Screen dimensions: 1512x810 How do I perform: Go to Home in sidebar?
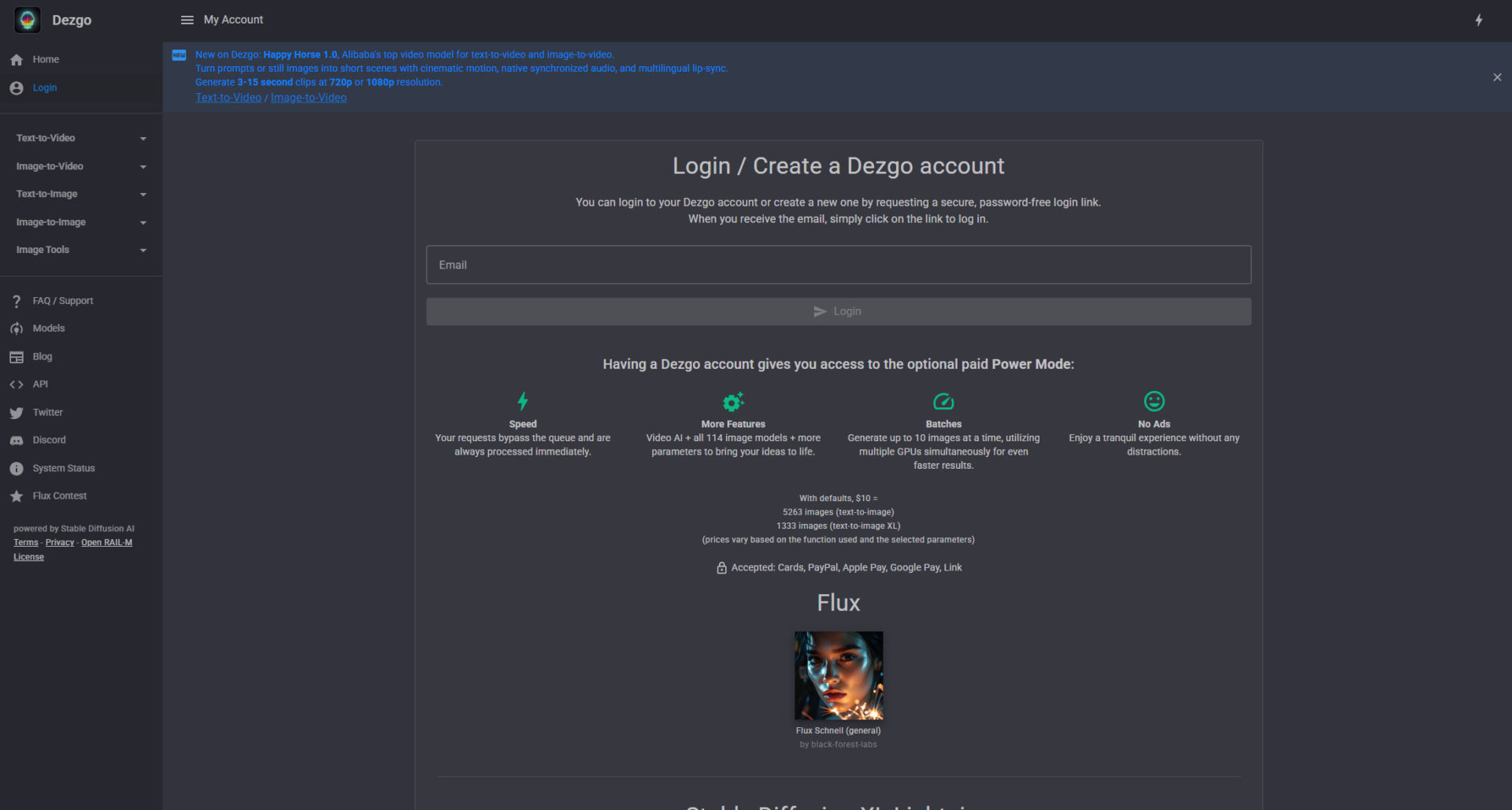pyautogui.click(x=81, y=60)
